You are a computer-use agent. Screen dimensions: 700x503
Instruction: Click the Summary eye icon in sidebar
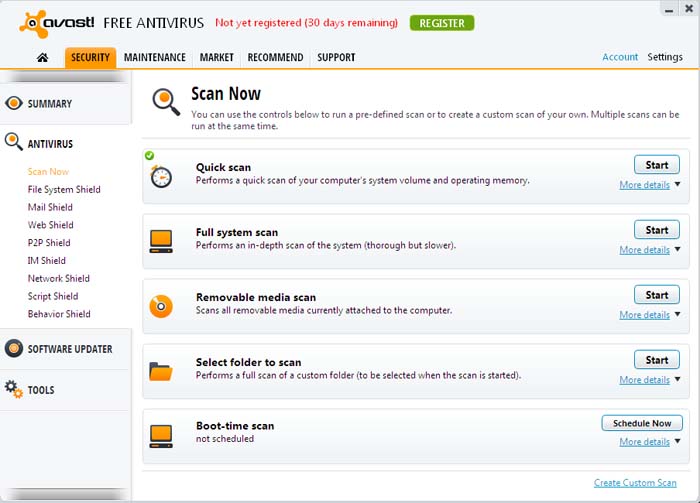[x=14, y=103]
